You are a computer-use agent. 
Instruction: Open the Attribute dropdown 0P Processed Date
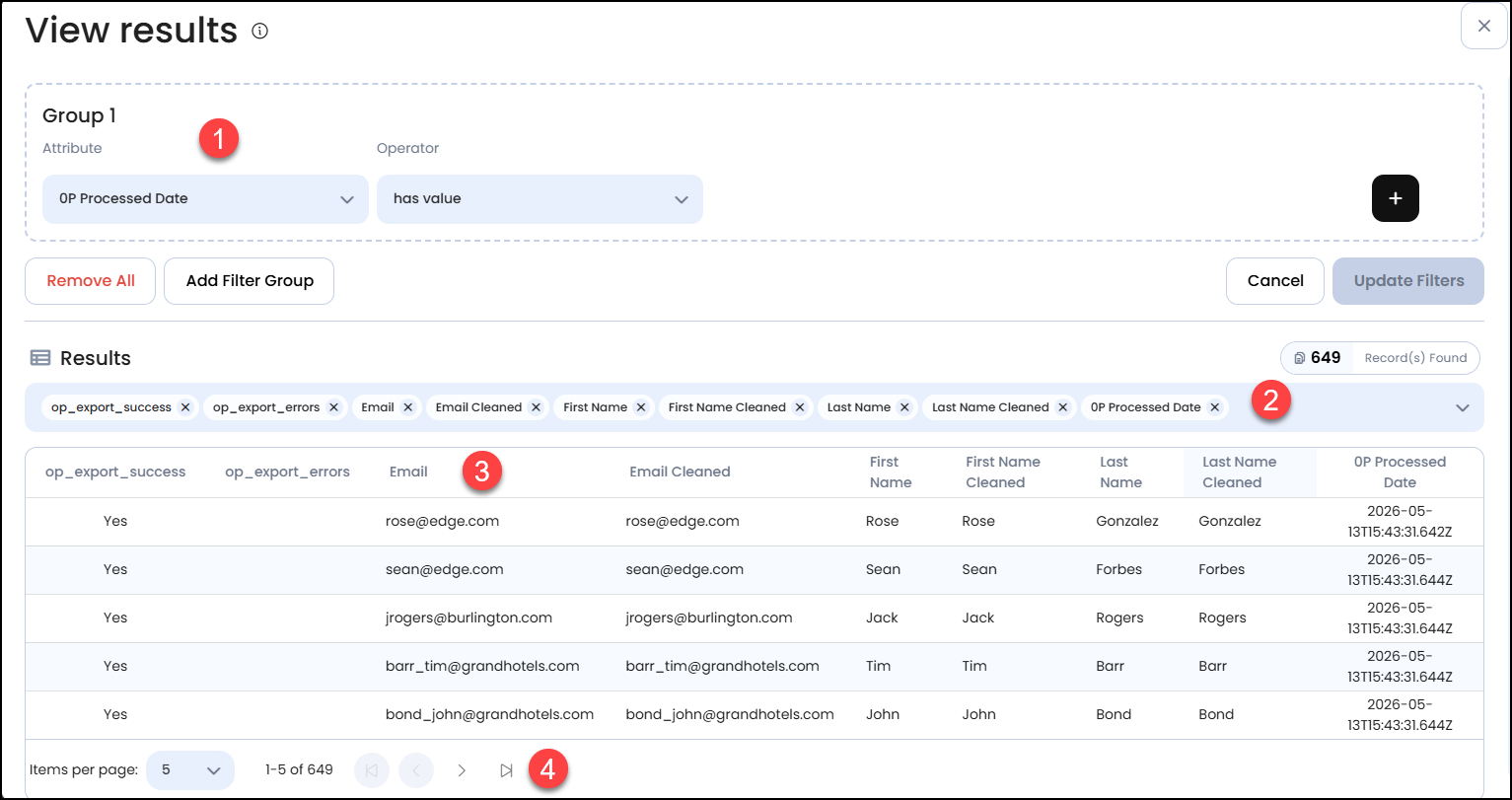click(205, 199)
